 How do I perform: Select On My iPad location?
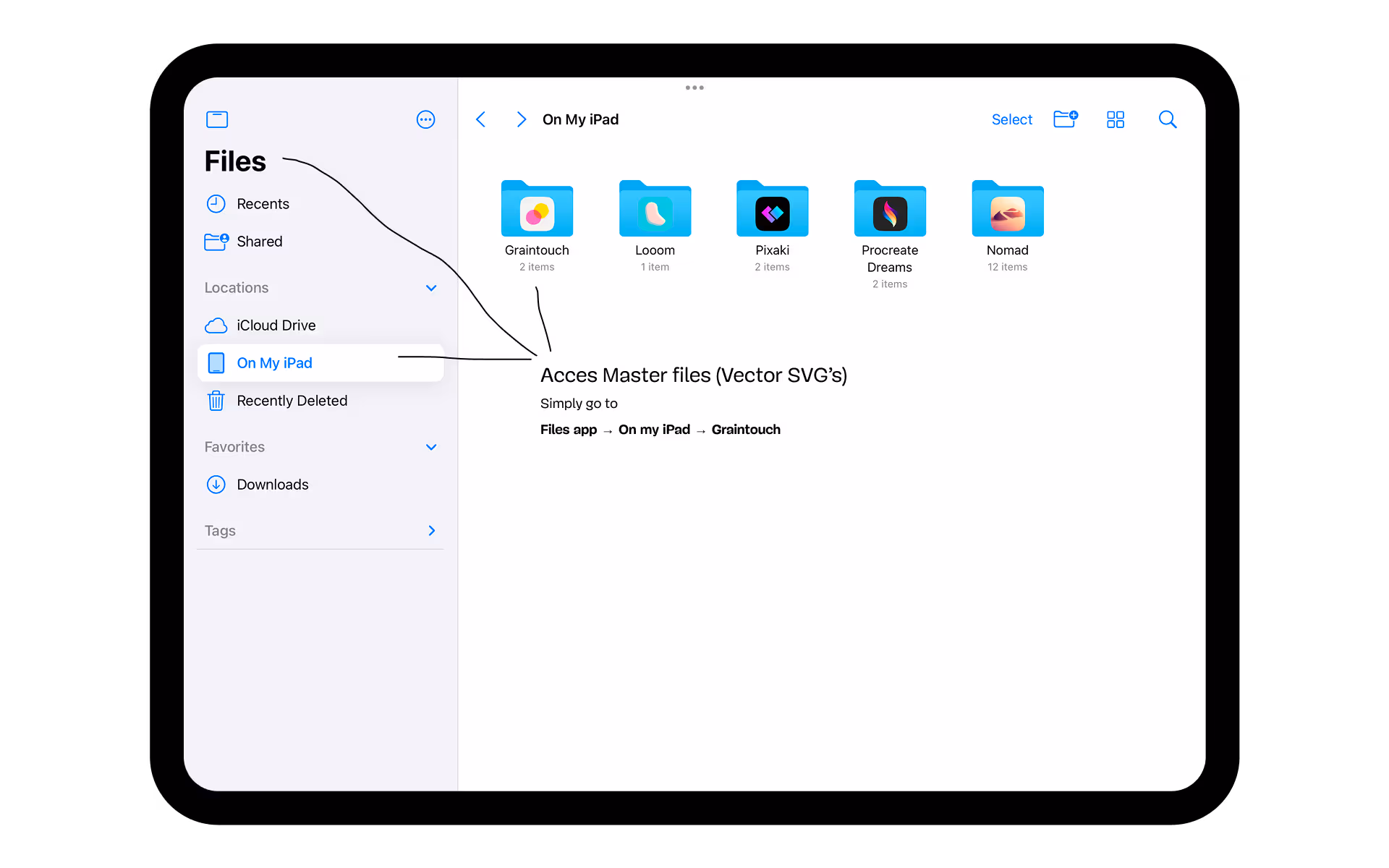(320, 363)
